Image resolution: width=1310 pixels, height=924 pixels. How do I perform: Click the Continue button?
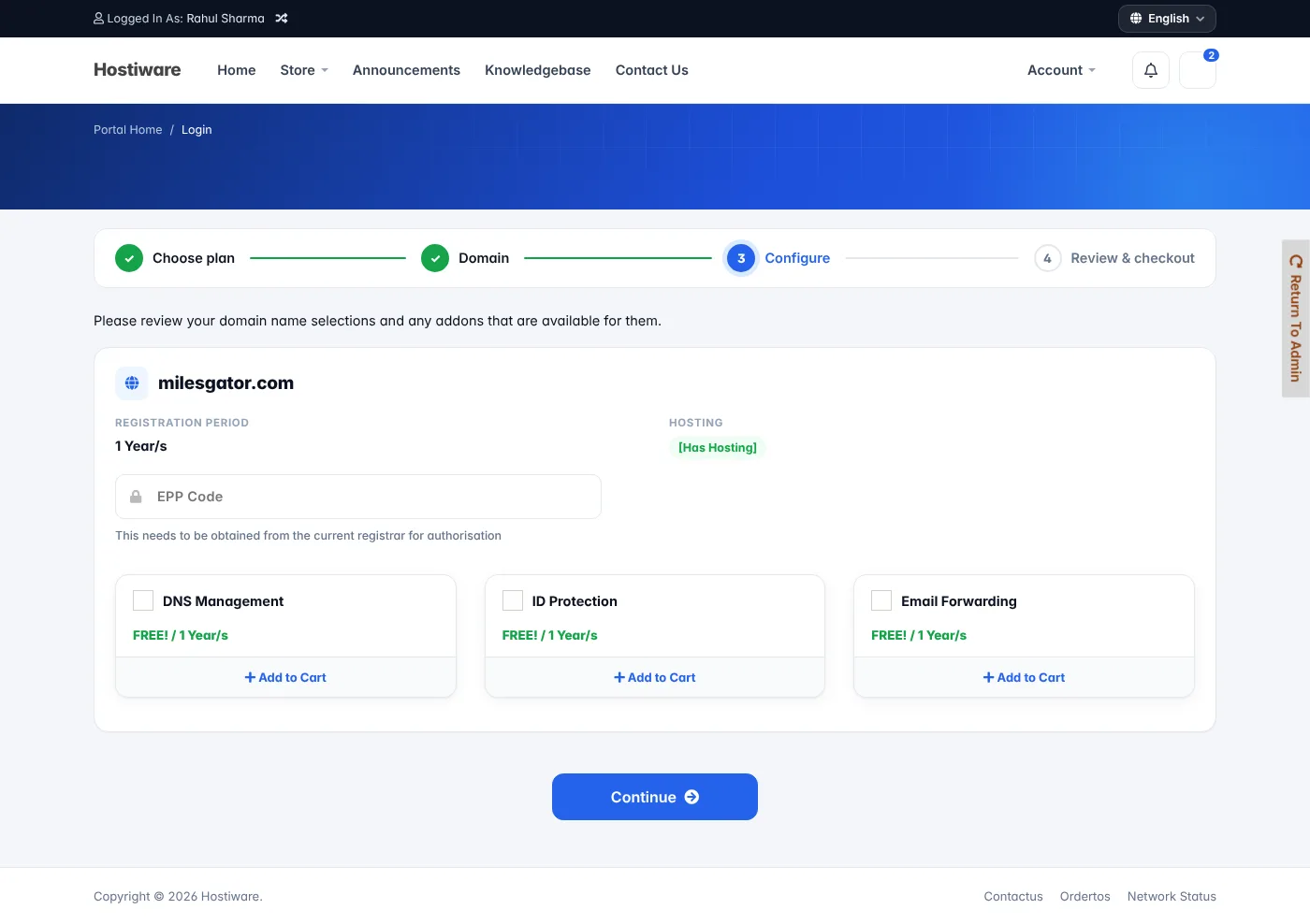pyautogui.click(x=655, y=797)
